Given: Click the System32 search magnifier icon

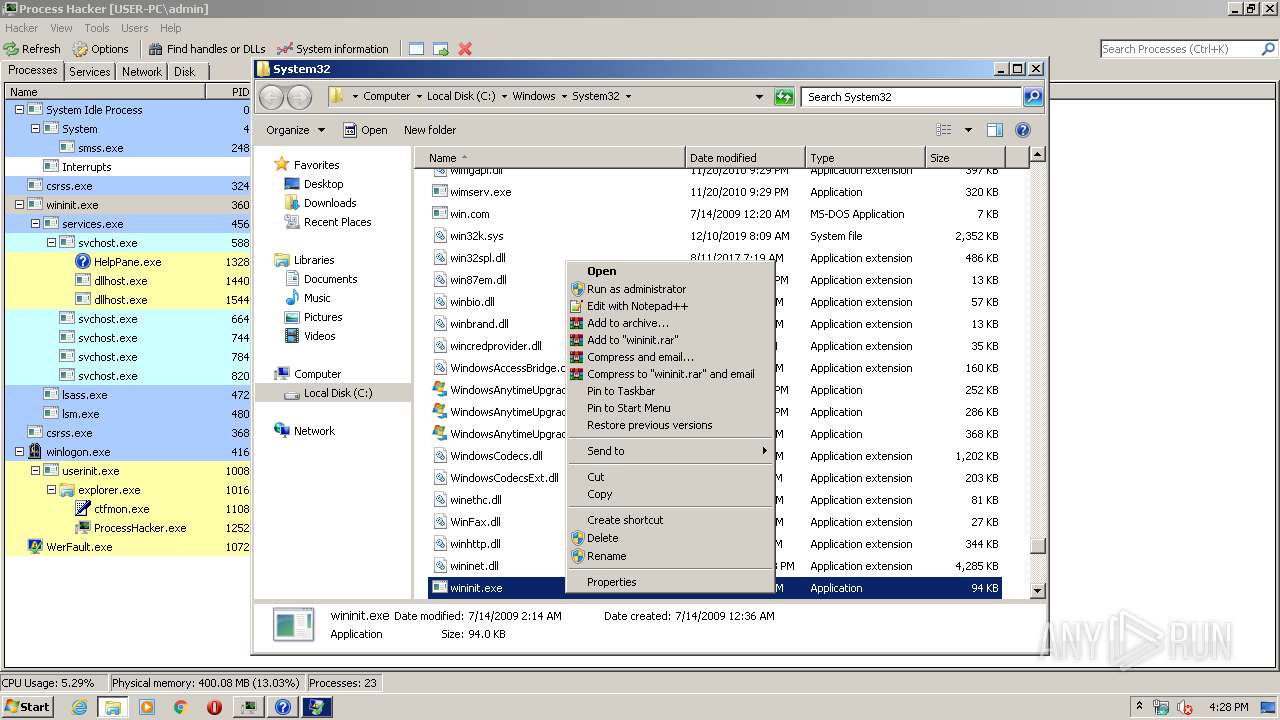Looking at the screenshot, I should (1033, 97).
